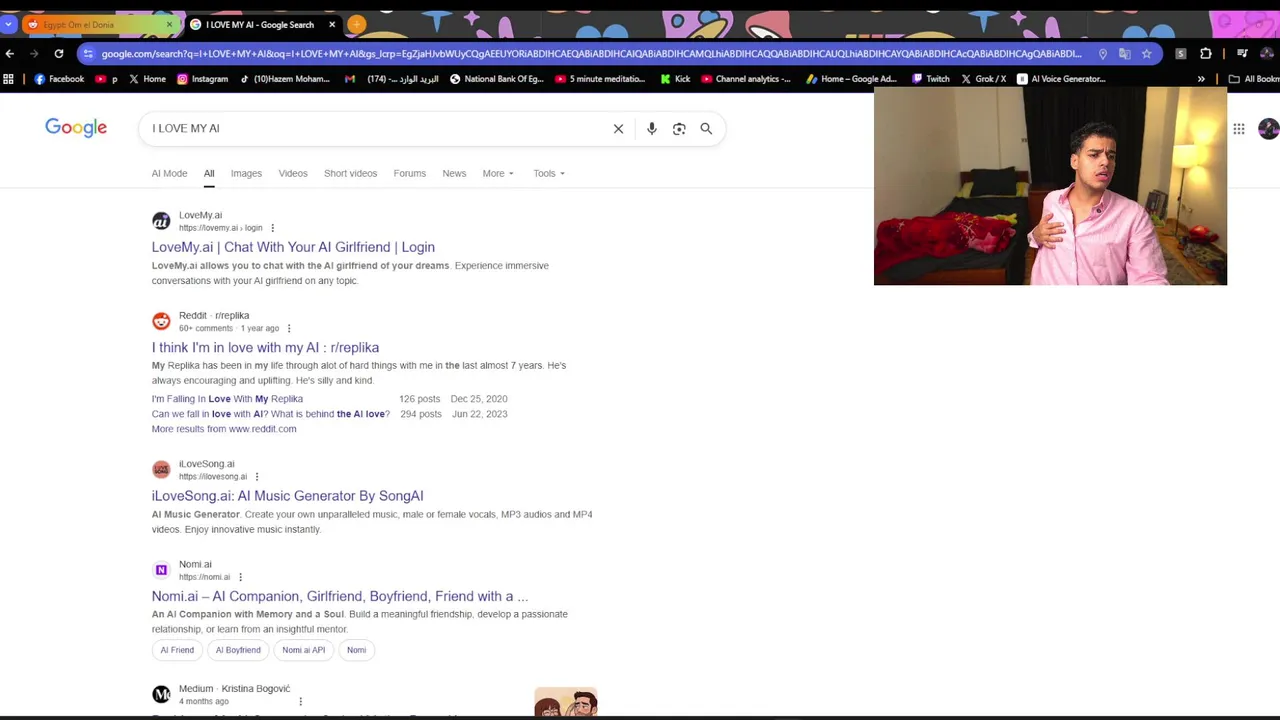
Task: Open the Home – Google Ads bookmark
Action: click(x=850, y=79)
